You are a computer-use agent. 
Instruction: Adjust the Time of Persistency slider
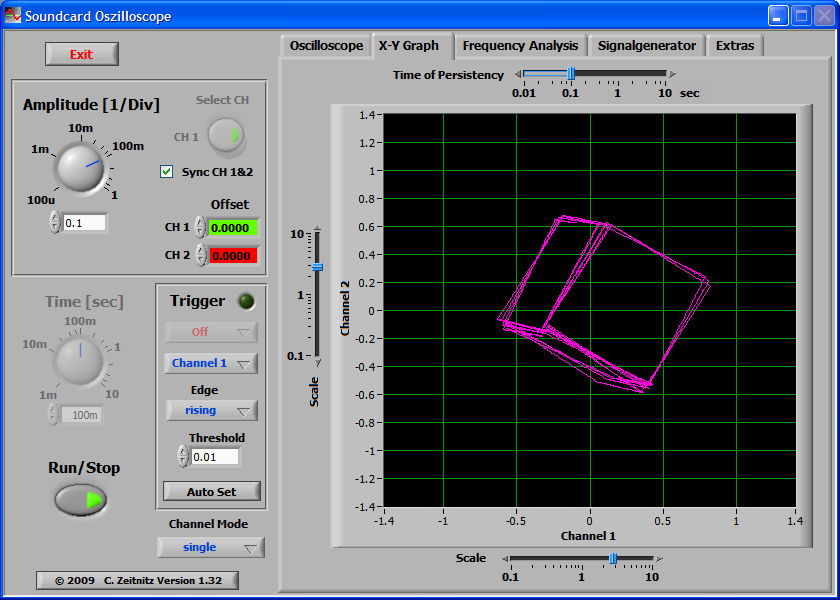(x=571, y=73)
